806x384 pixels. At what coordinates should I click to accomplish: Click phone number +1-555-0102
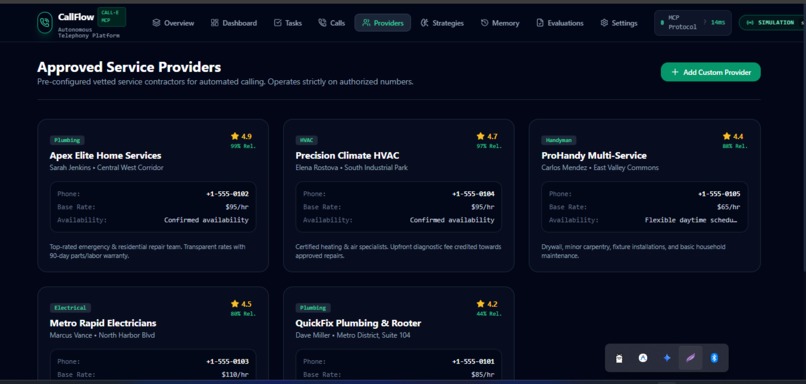tap(227, 194)
